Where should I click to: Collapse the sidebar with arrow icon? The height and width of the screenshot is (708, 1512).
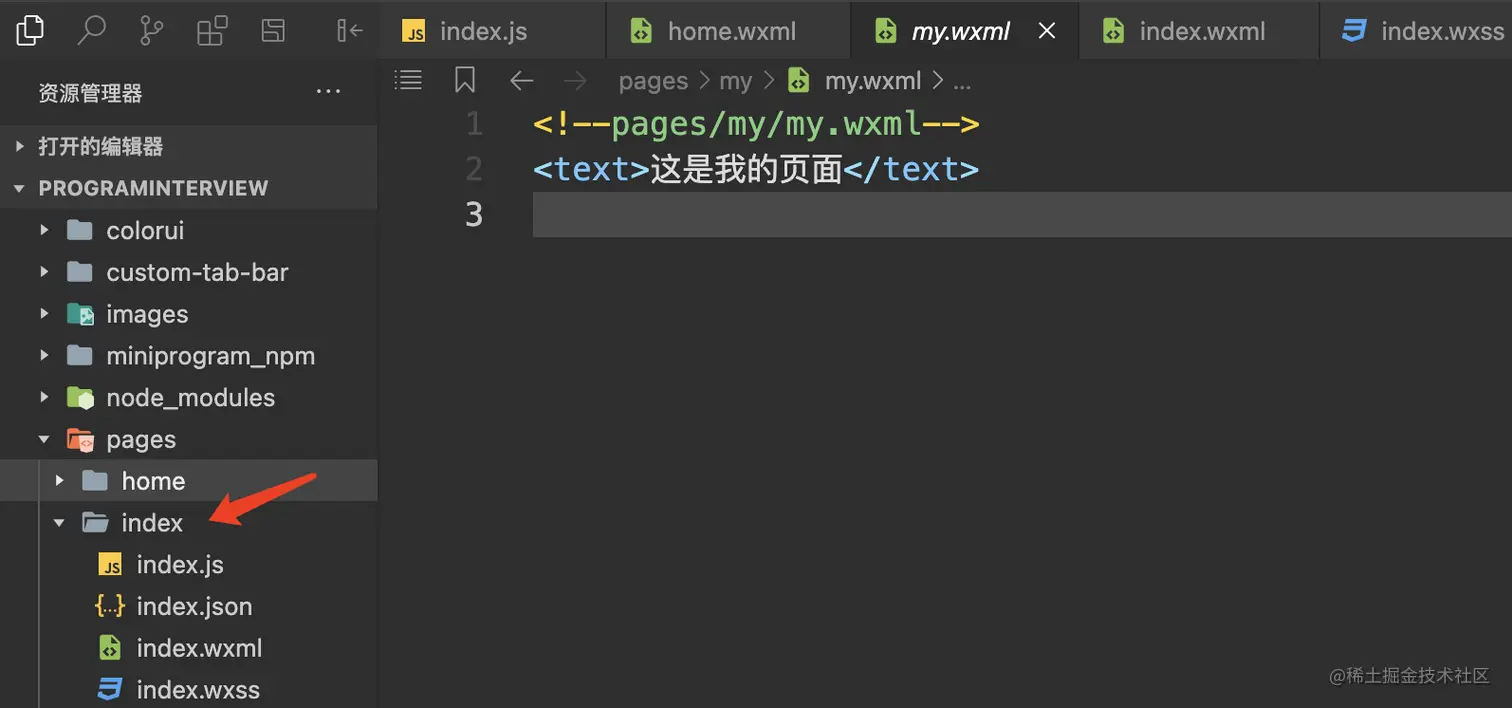click(349, 31)
